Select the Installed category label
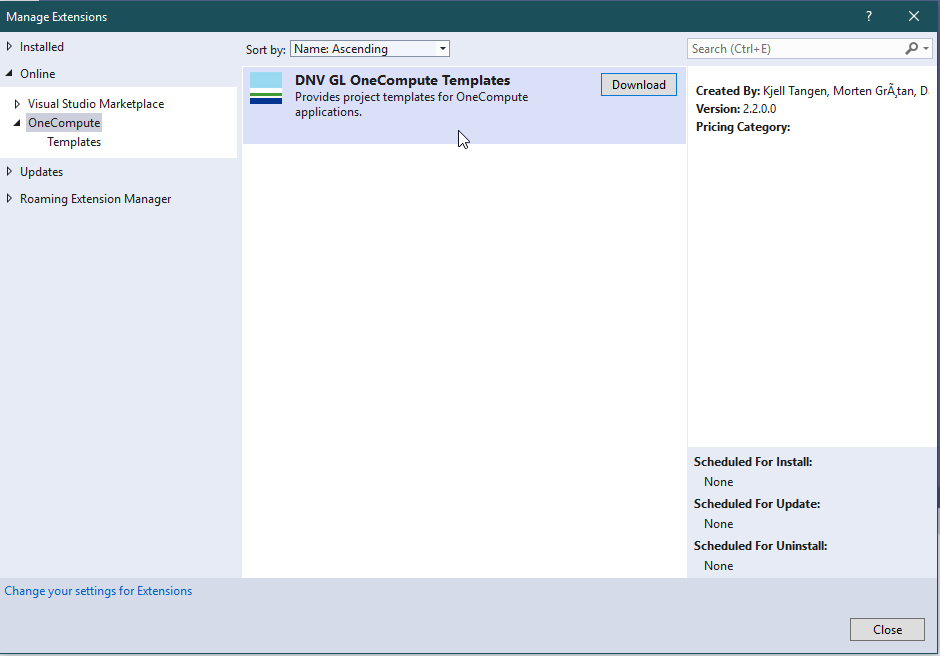 42,47
